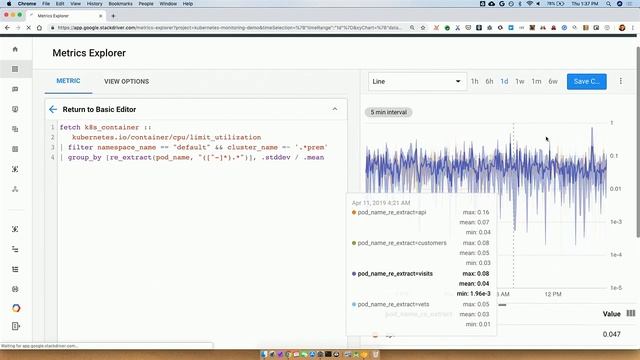Click the back arrow next to Return to Basic Editor
640x360 pixels.
pos(53,109)
